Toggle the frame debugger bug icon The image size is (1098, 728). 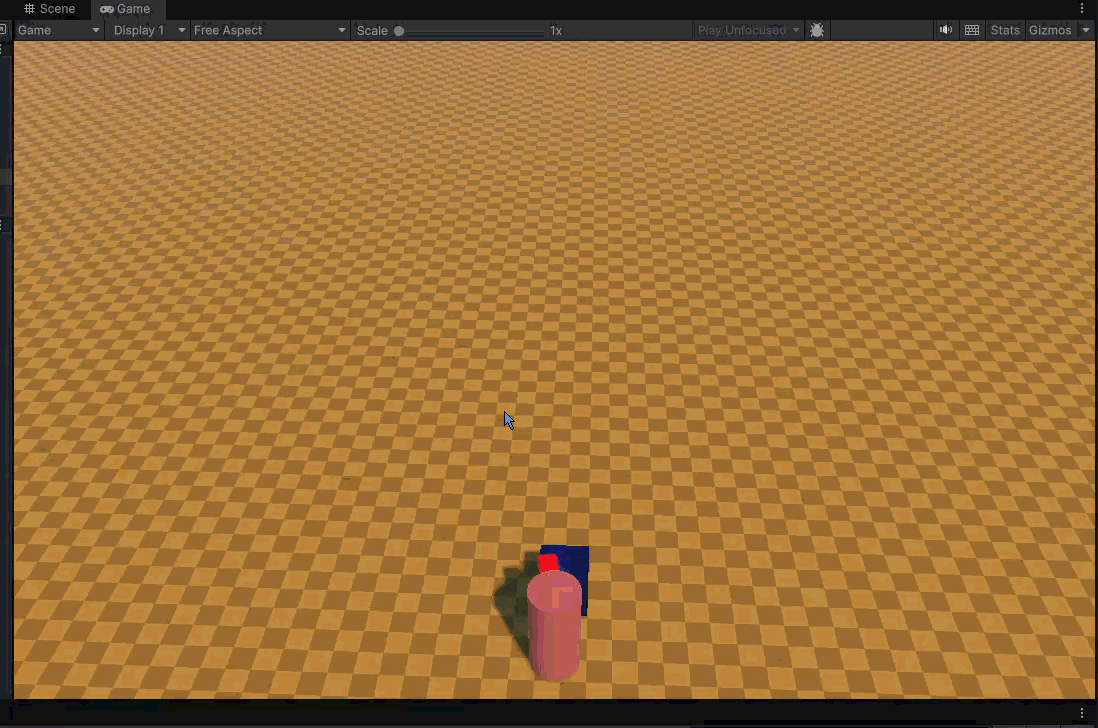(816, 30)
